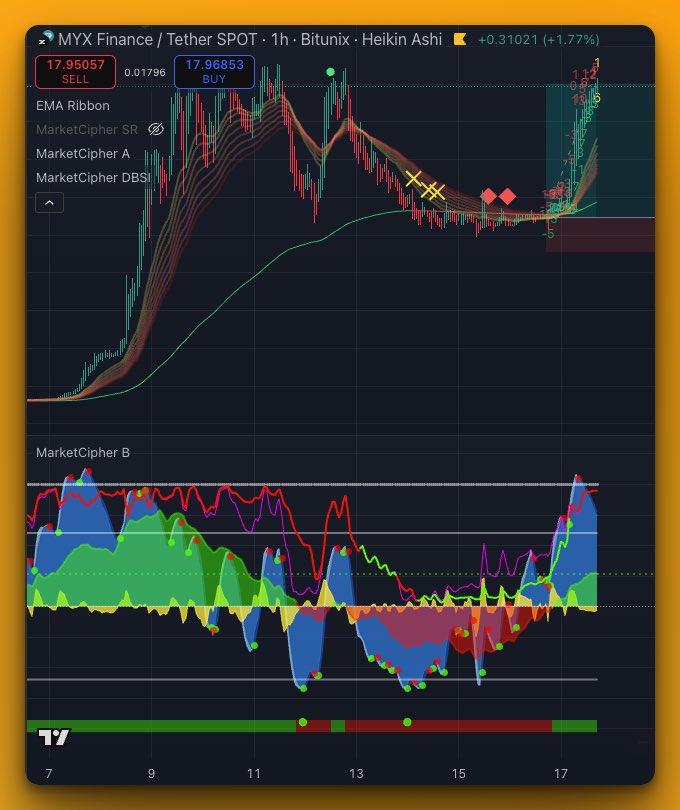
Task: Click the blue BUY price button
Action: [x=214, y=72]
